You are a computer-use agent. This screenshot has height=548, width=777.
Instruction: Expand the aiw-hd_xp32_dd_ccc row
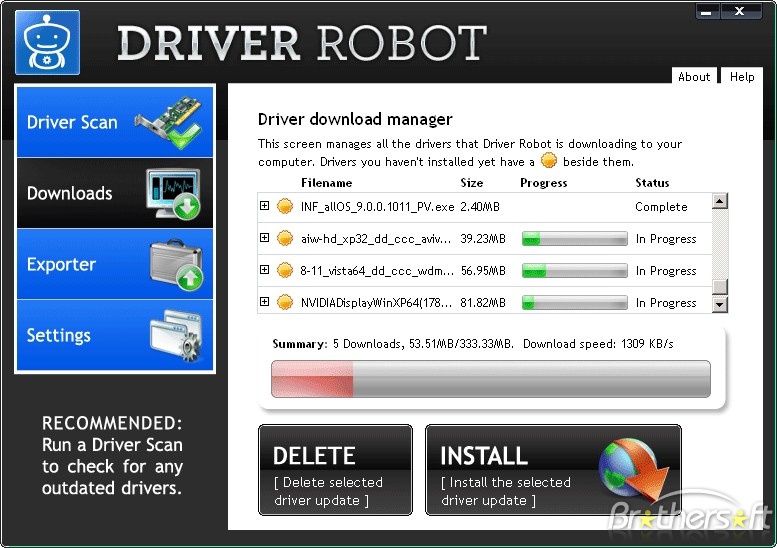pyautogui.click(x=265, y=237)
